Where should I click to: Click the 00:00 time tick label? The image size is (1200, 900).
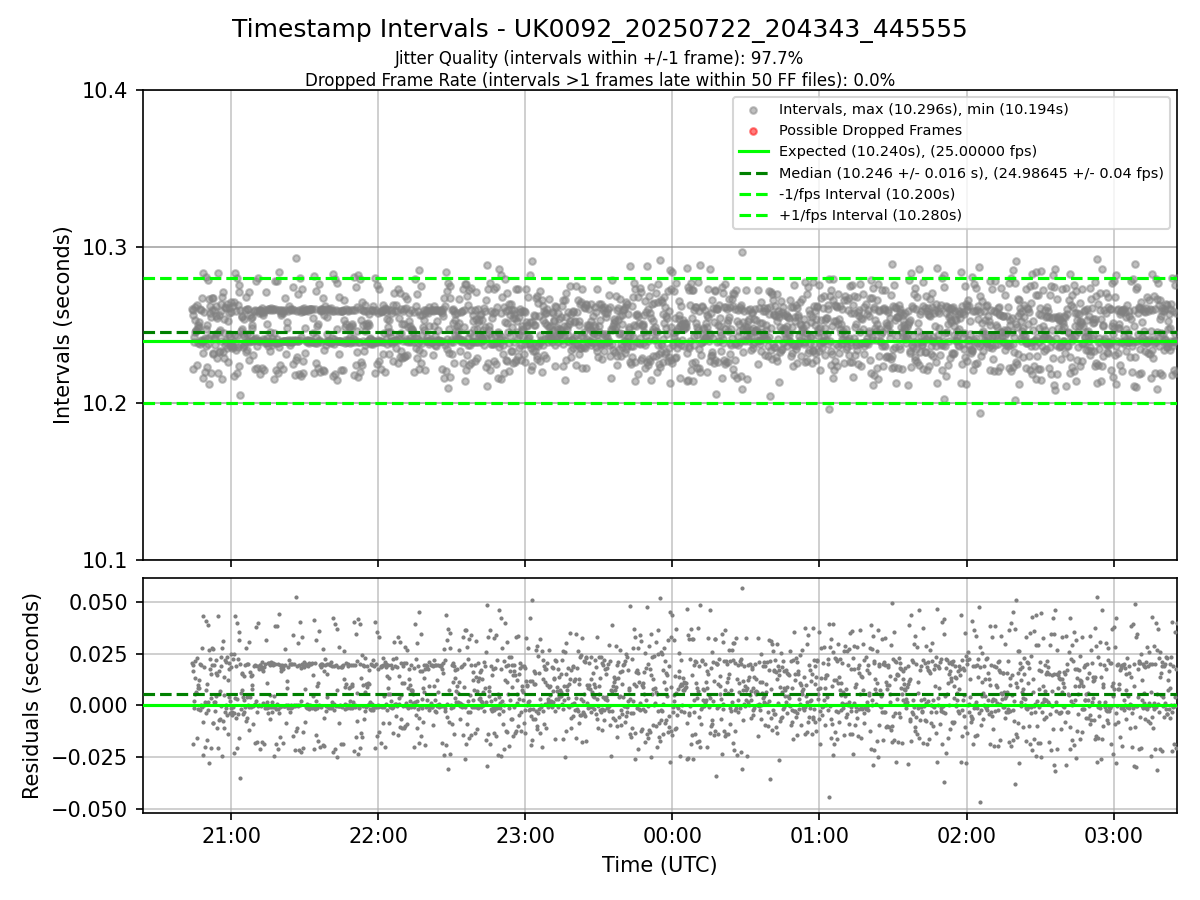coord(672,835)
